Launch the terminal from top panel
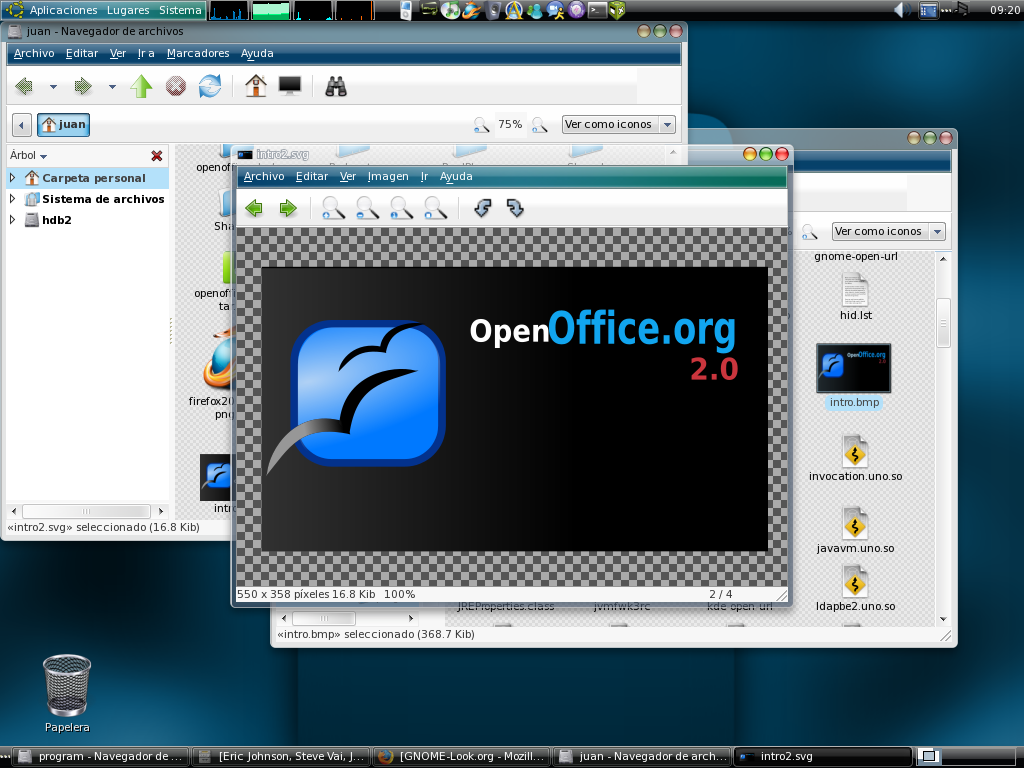 coord(598,10)
